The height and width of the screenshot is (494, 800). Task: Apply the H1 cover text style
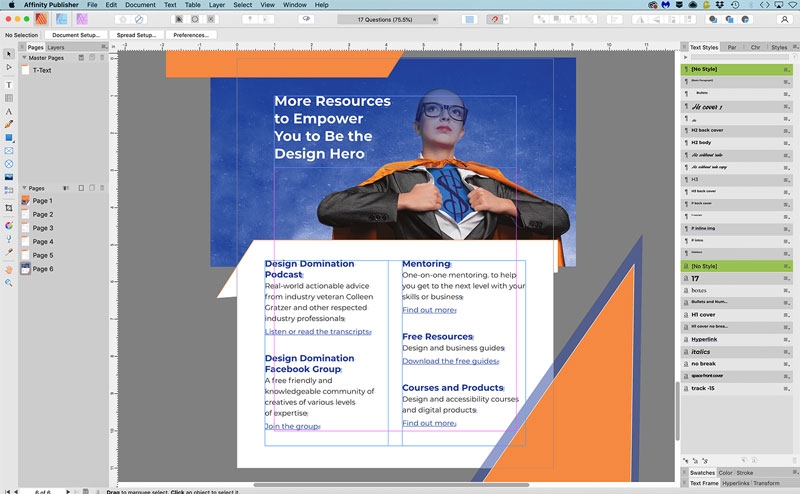click(x=705, y=315)
